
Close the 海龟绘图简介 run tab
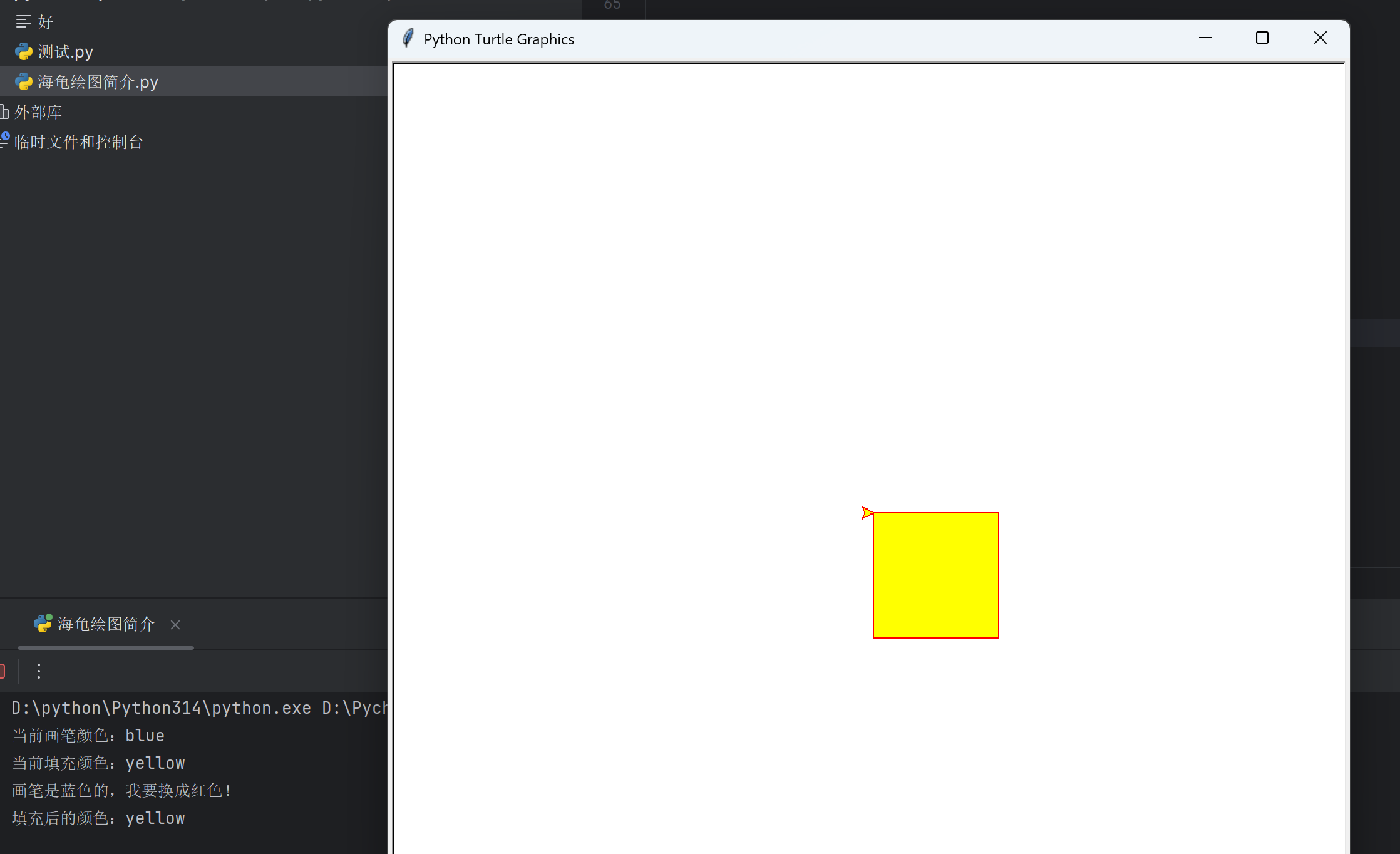coord(175,624)
